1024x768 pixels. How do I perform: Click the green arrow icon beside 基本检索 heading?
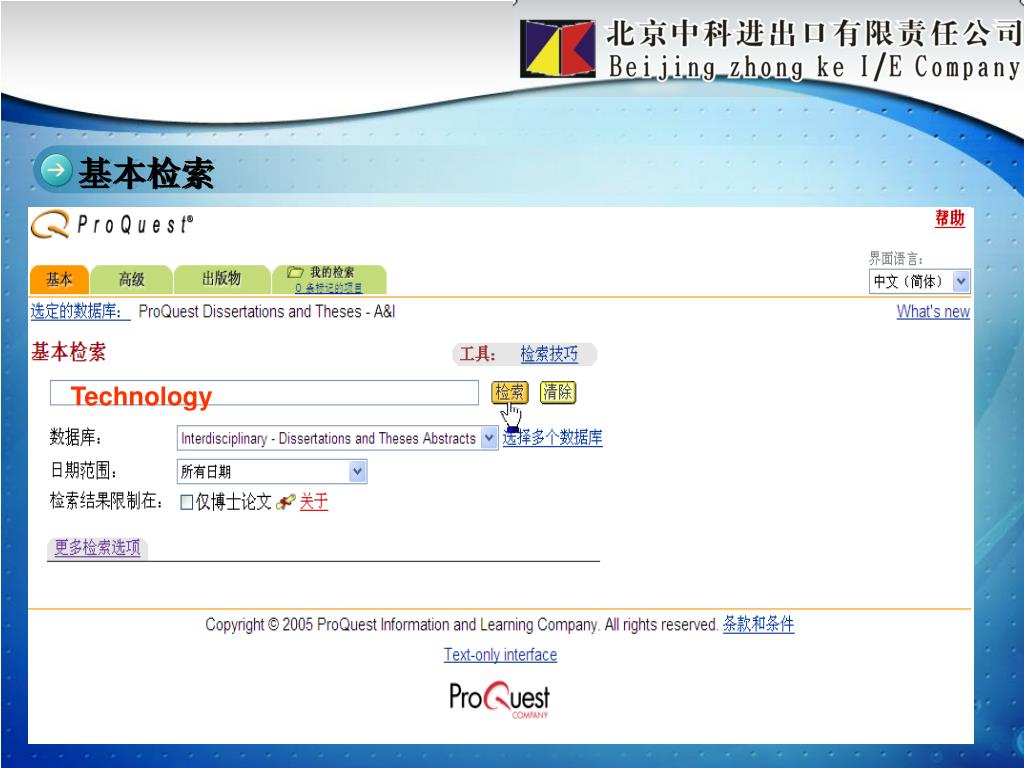click(56, 170)
